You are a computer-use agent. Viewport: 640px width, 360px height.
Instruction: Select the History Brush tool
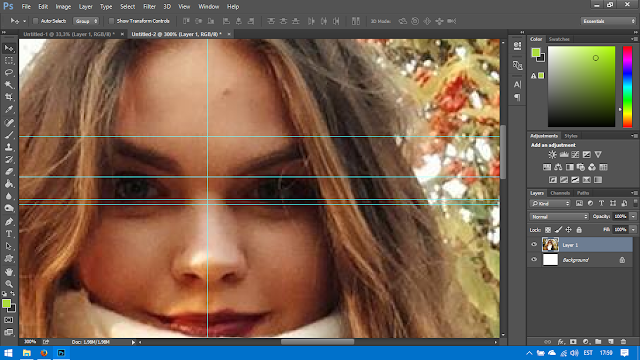(x=9, y=159)
